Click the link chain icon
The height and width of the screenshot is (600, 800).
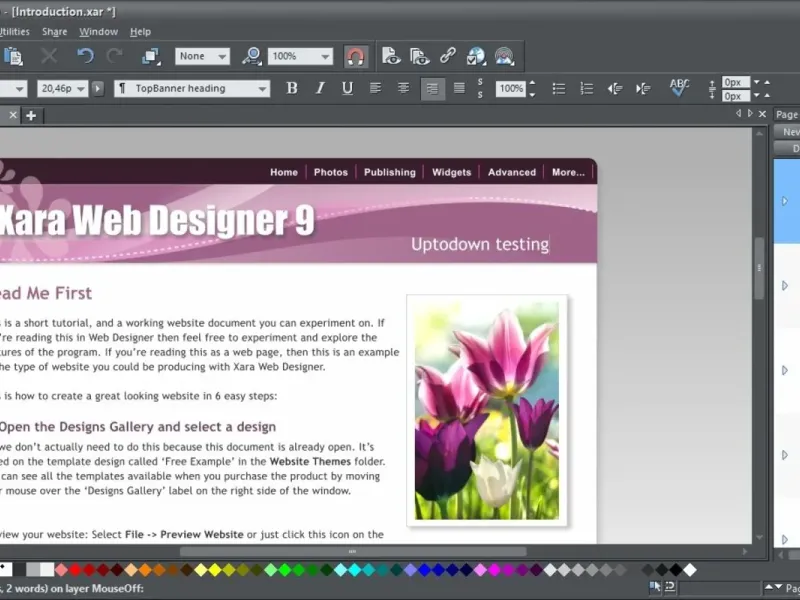[x=448, y=56]
